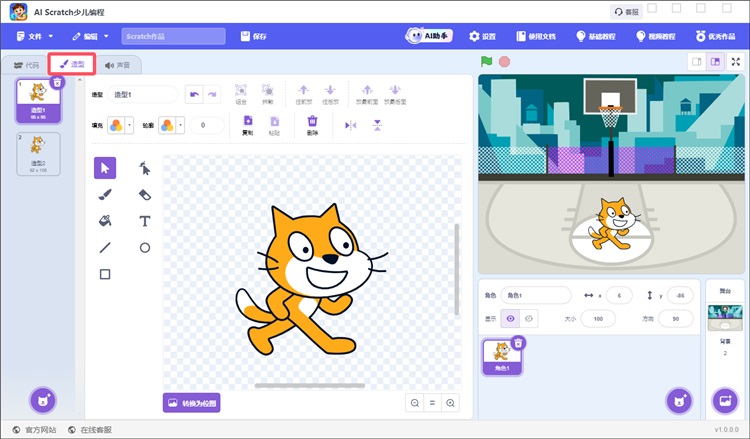This screenshot has width=750, height=439.
Task: Click the green flag to run
Action: pos(487,61)
